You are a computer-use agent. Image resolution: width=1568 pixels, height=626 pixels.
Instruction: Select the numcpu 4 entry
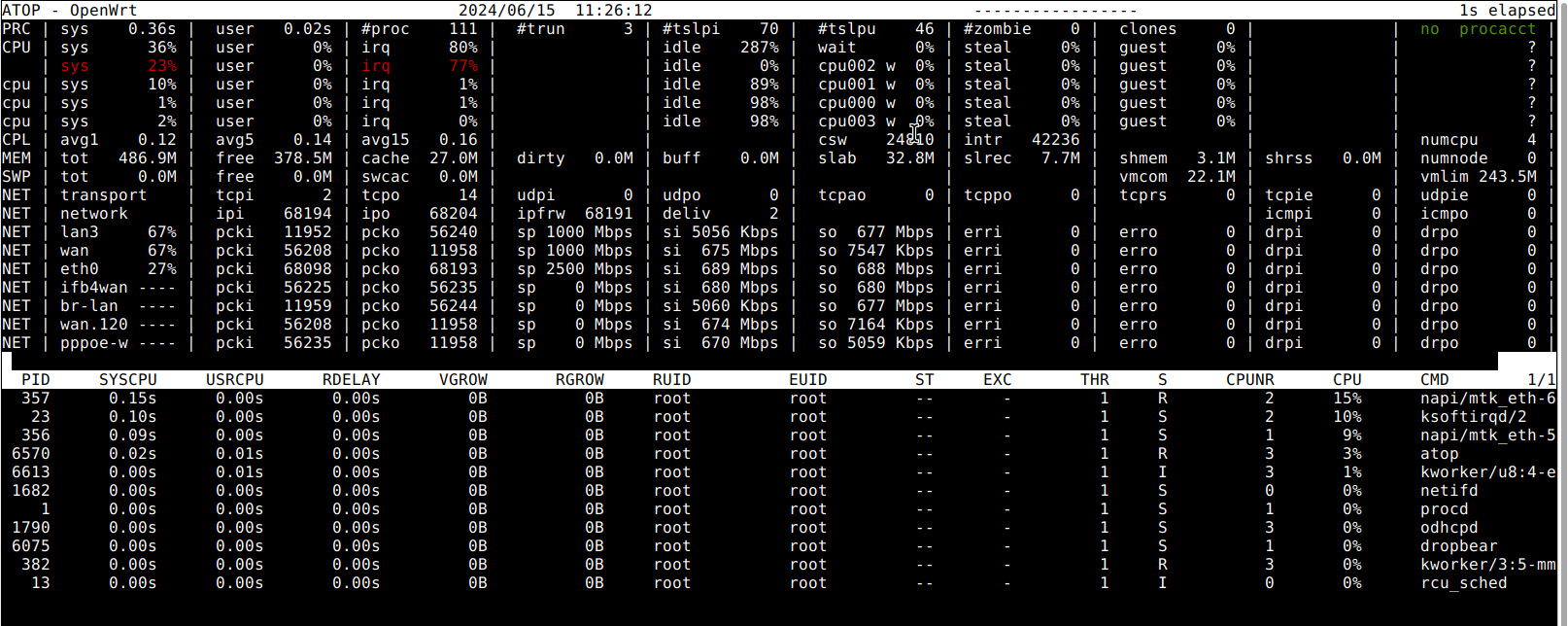(x=1479, y=140)
